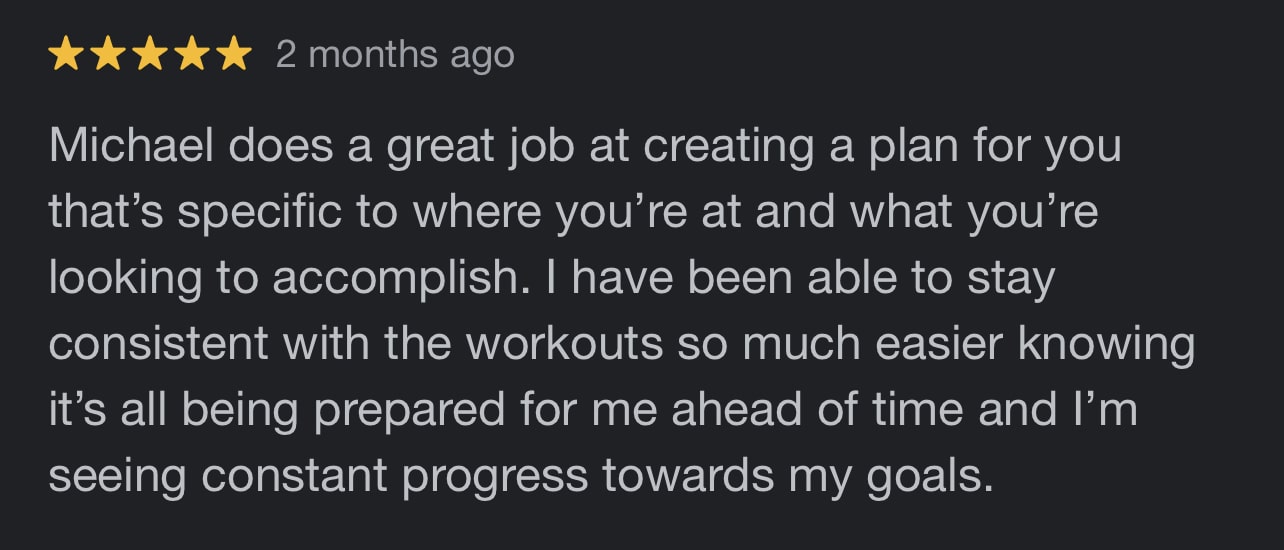Image resolution: width=1284 pixels, height=550 pixels.
Task: Click the word "accomplish" in the review
Action: point(392,280)
